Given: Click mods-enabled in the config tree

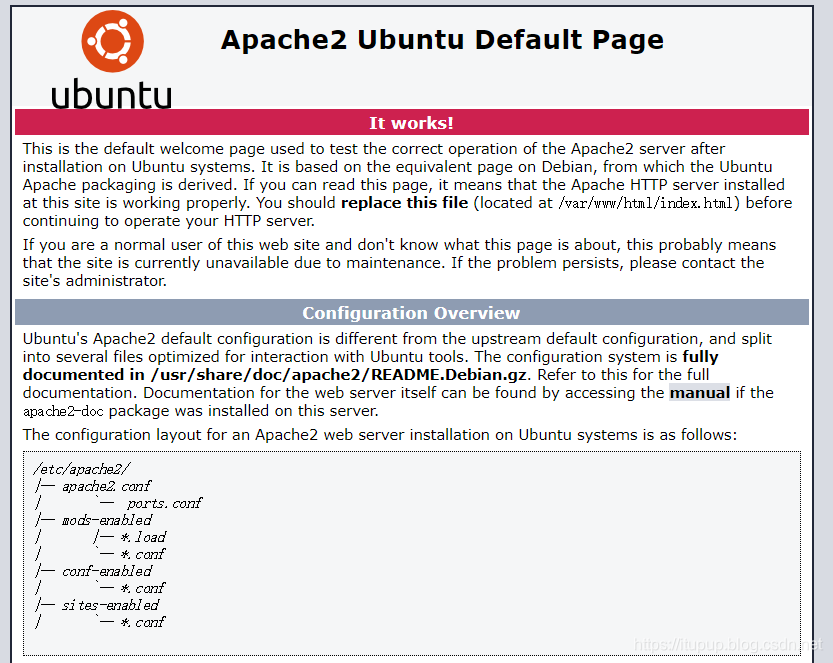Looking at the screenshot, I should pyautogui.click(x=107, y=520).
